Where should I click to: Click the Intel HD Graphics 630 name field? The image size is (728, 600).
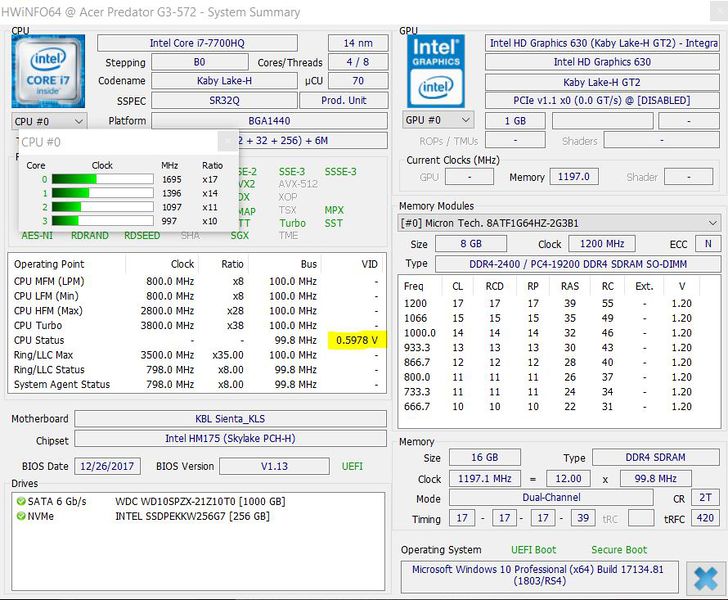(602, 62)
